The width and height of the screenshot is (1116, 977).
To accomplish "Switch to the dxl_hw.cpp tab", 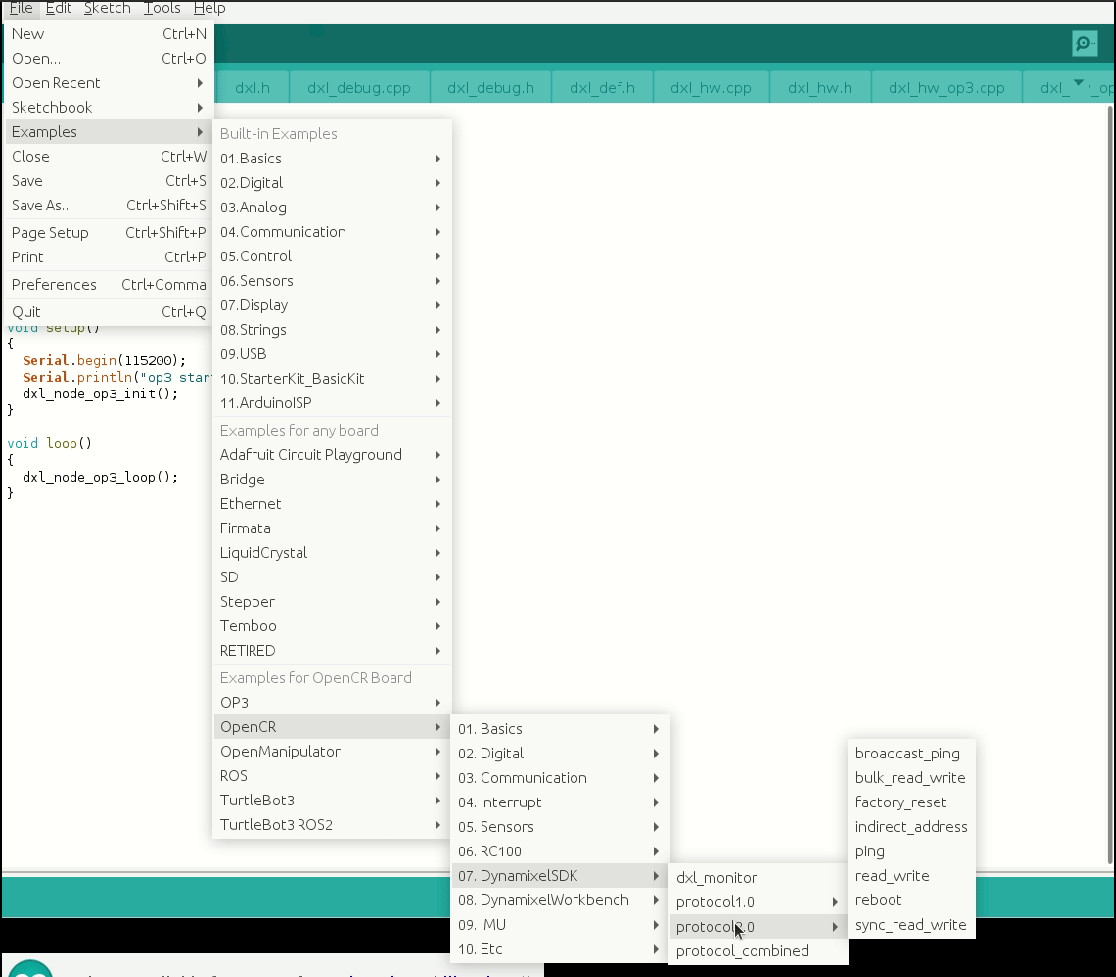I will (x=710, y=88).
